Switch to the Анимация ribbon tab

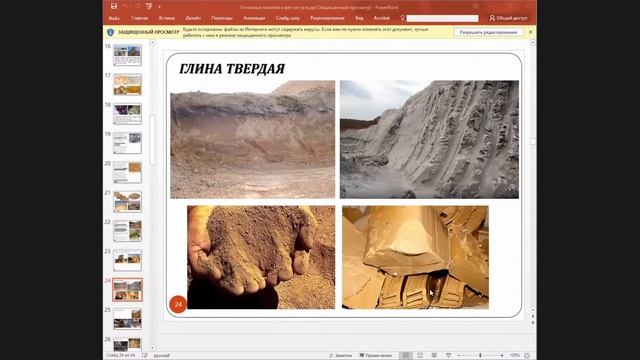click(254, 18)
